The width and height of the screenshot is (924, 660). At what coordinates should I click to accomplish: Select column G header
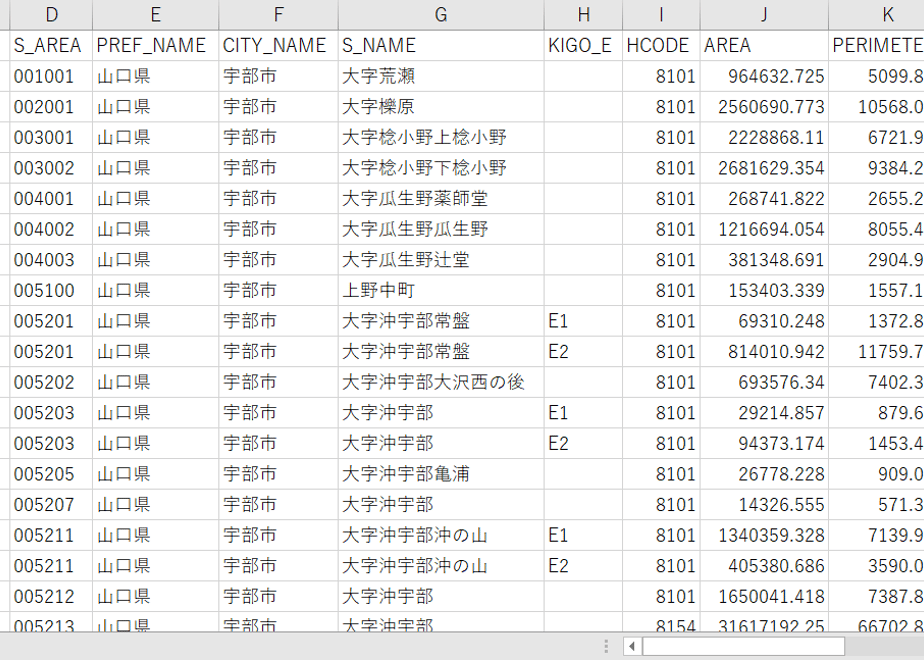click(x=441, y=15)
